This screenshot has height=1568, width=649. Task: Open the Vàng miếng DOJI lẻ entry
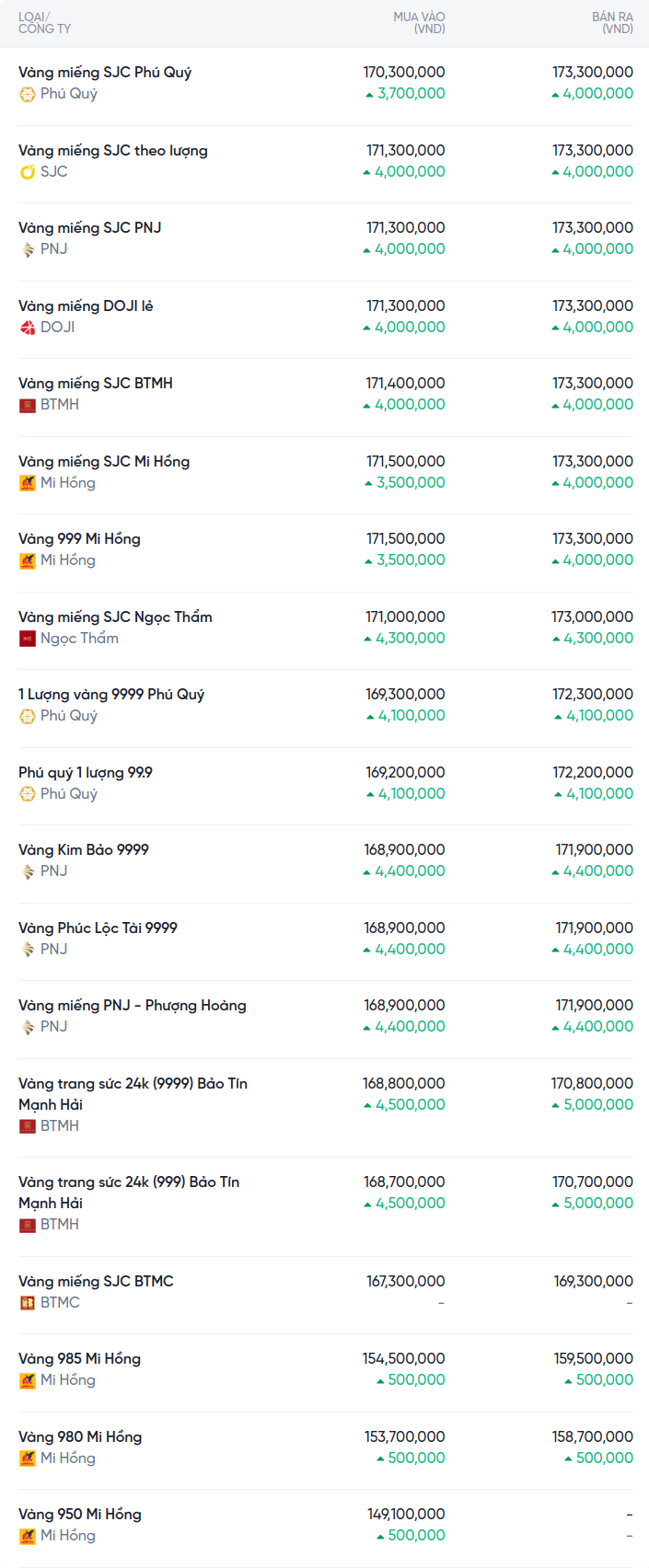click(x=86, y=306)
